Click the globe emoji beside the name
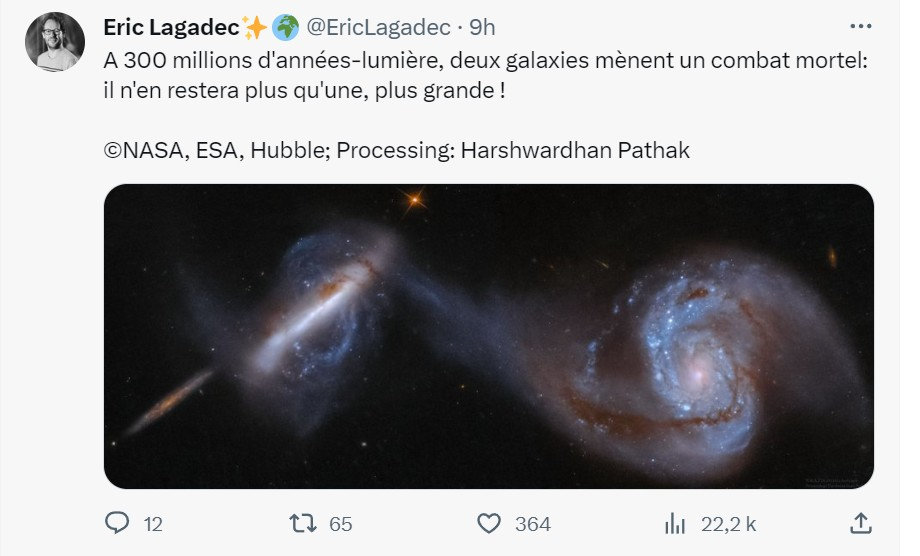The width and height of the screenshot is (920, 556). (x=286, y=27)
